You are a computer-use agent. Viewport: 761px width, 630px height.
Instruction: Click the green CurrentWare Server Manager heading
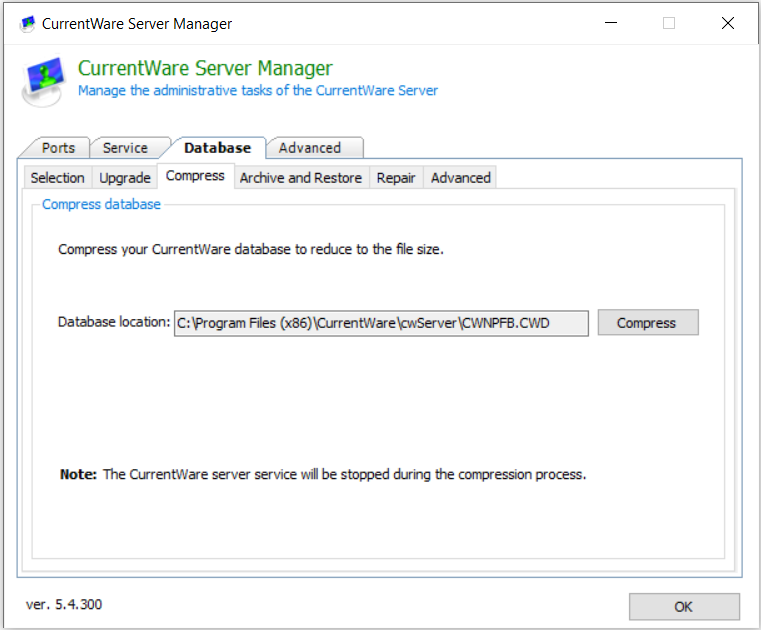tap(205, 68)
